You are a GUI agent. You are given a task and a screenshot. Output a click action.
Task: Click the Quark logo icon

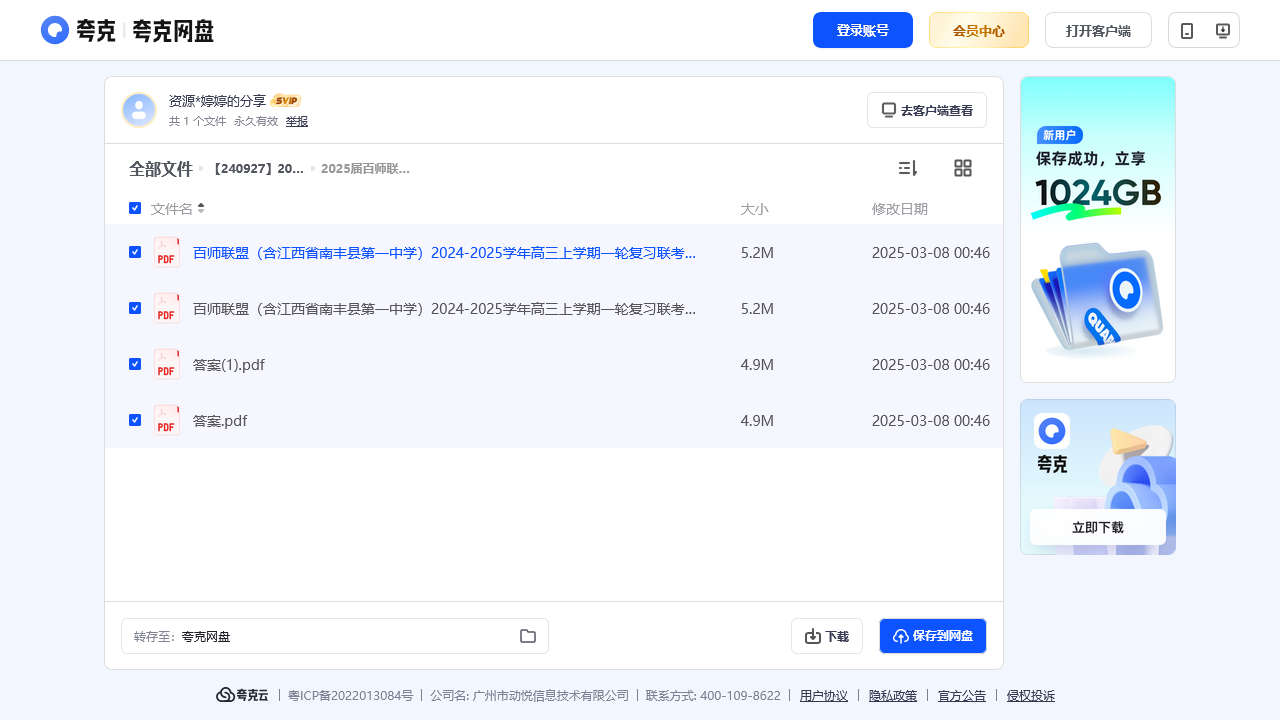tap(55, 30)
